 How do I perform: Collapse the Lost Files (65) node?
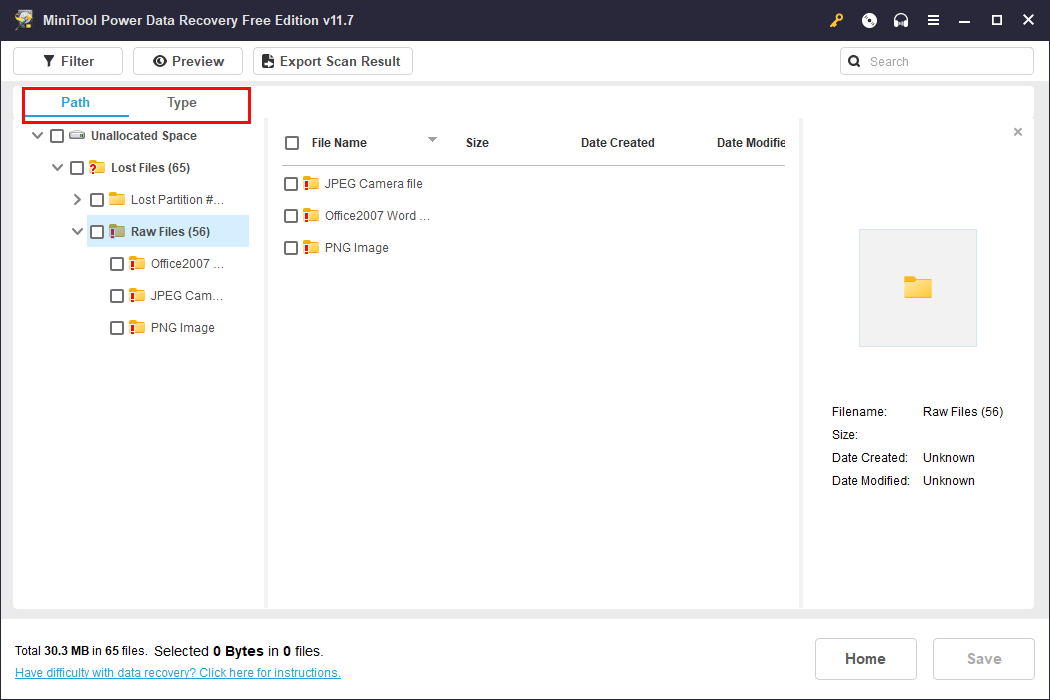[x=58, y=167]
